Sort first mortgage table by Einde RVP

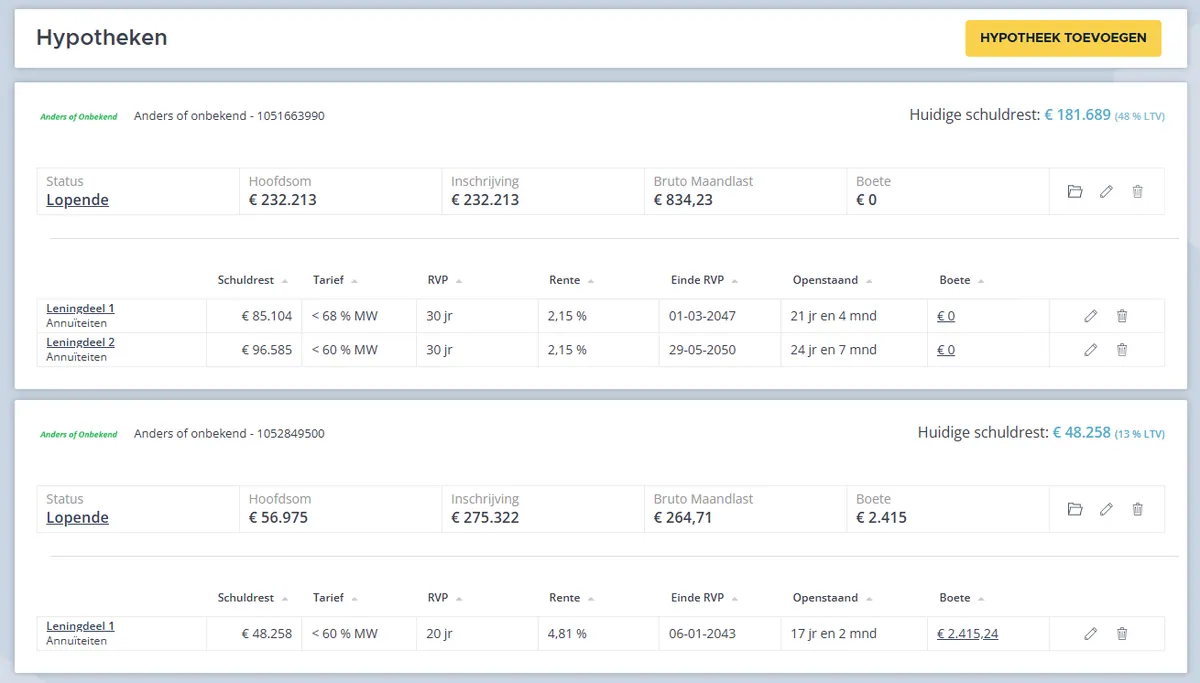click(705, 280)
